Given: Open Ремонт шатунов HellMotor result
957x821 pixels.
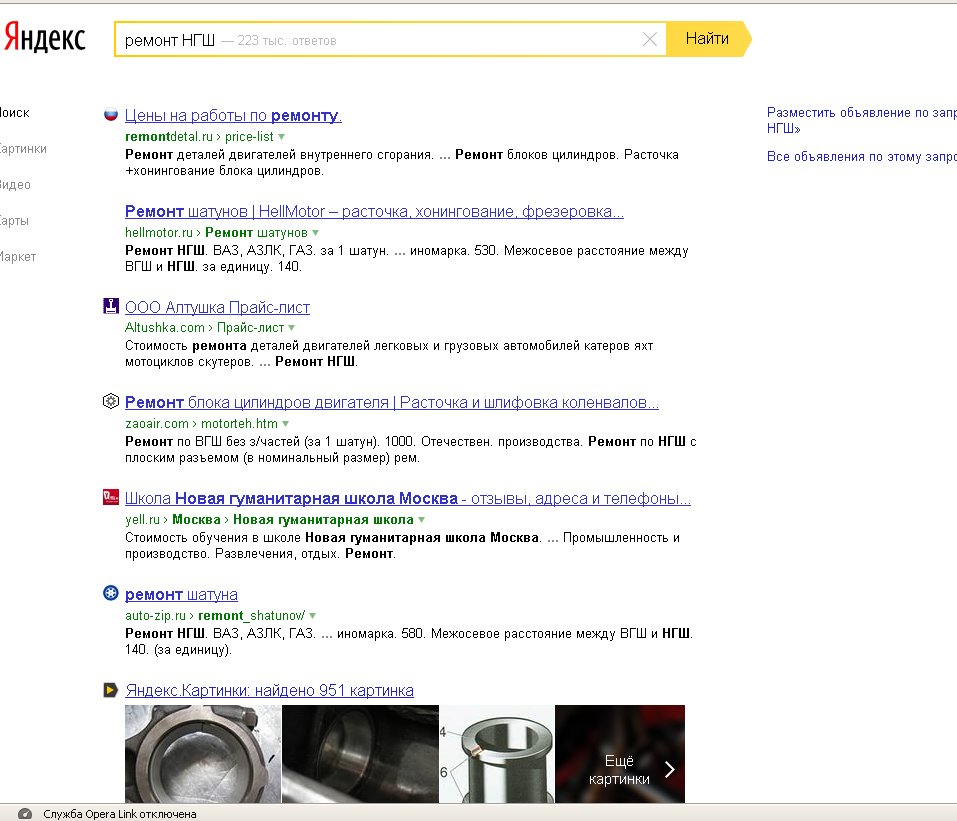Looking at the screenshot, I should [x=374, y=211].
